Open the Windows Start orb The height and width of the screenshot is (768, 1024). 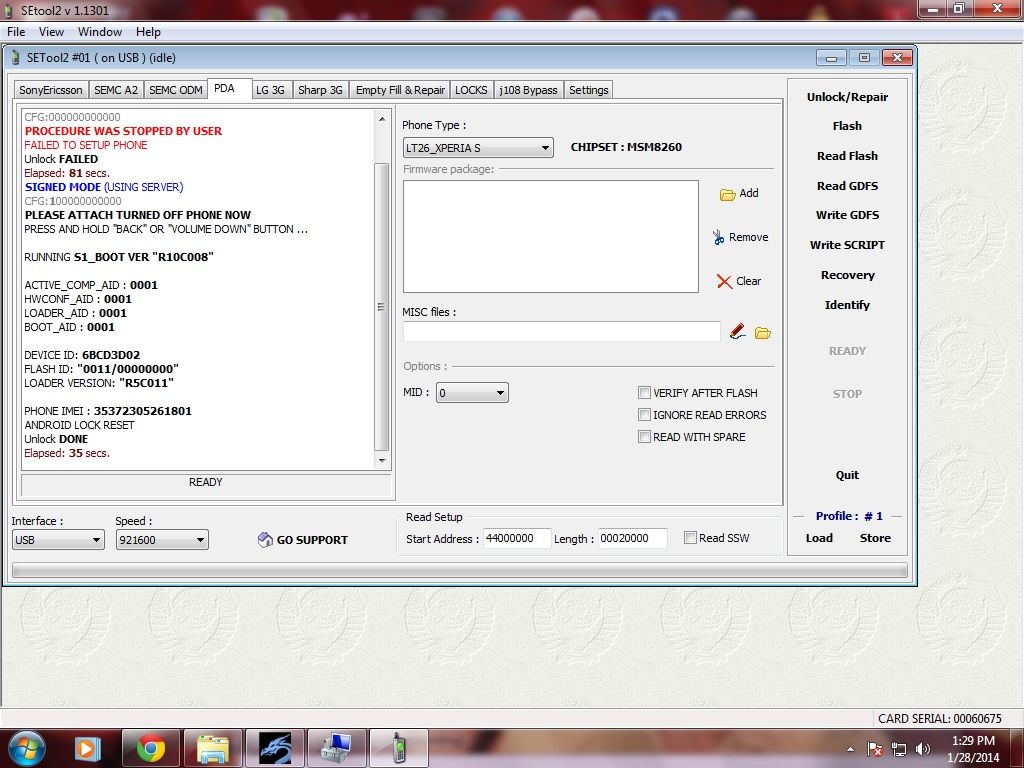click(x=27, y=748)
